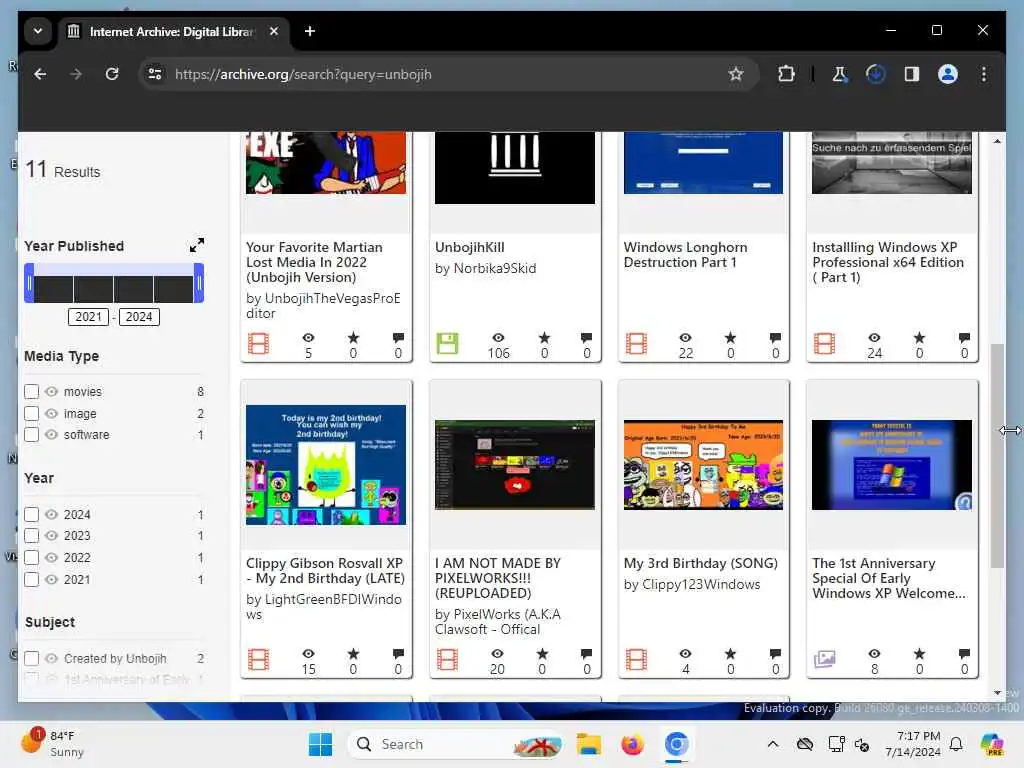Open My 3rd Birthday (SONG) title
Screen dimensions: 1024x768
700,563
